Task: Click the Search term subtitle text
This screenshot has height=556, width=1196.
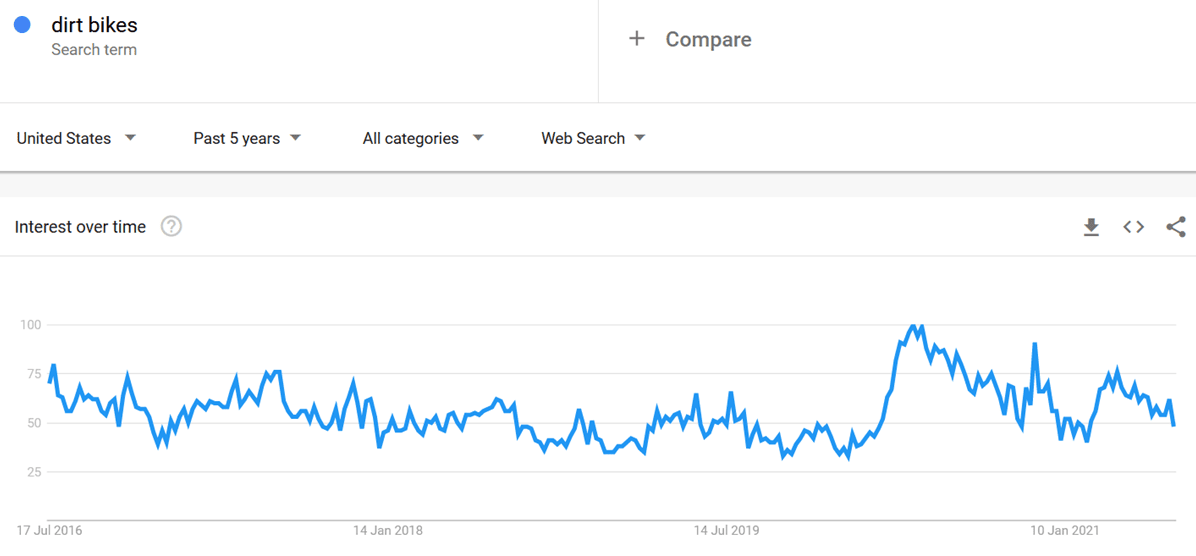Action: click(94, 50)
